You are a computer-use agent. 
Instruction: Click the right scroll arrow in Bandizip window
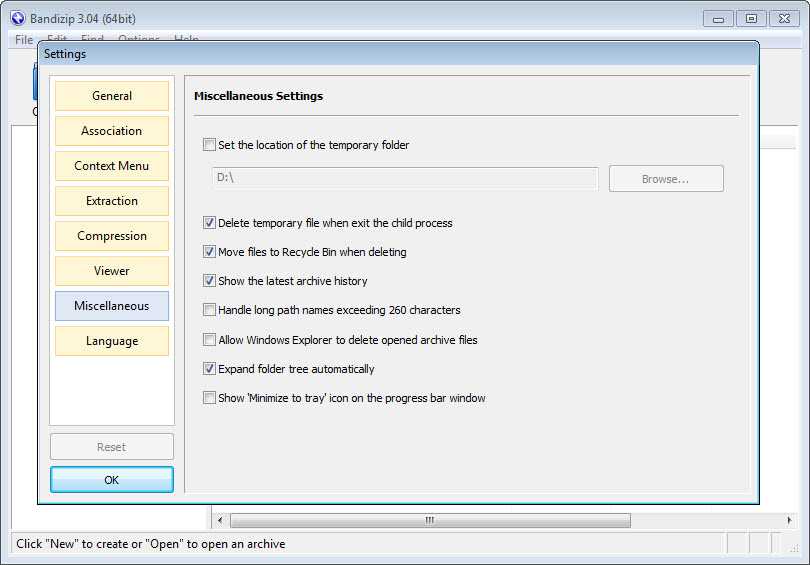789,520
